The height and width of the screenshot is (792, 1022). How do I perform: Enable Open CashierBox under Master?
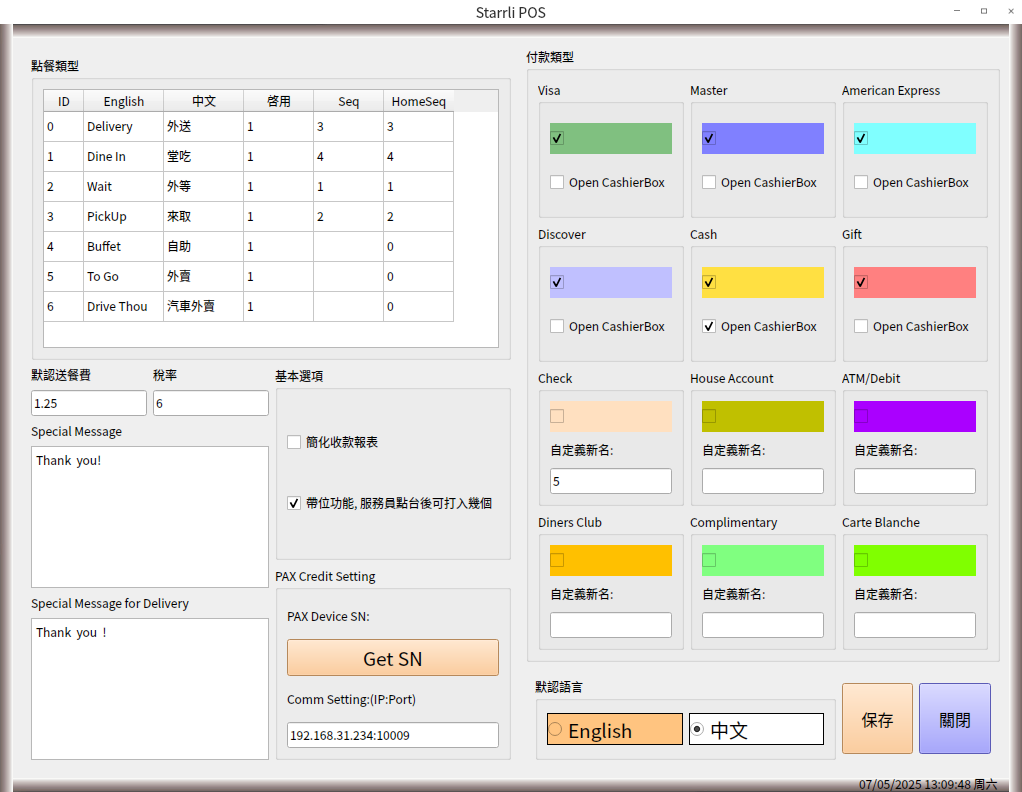709,182
